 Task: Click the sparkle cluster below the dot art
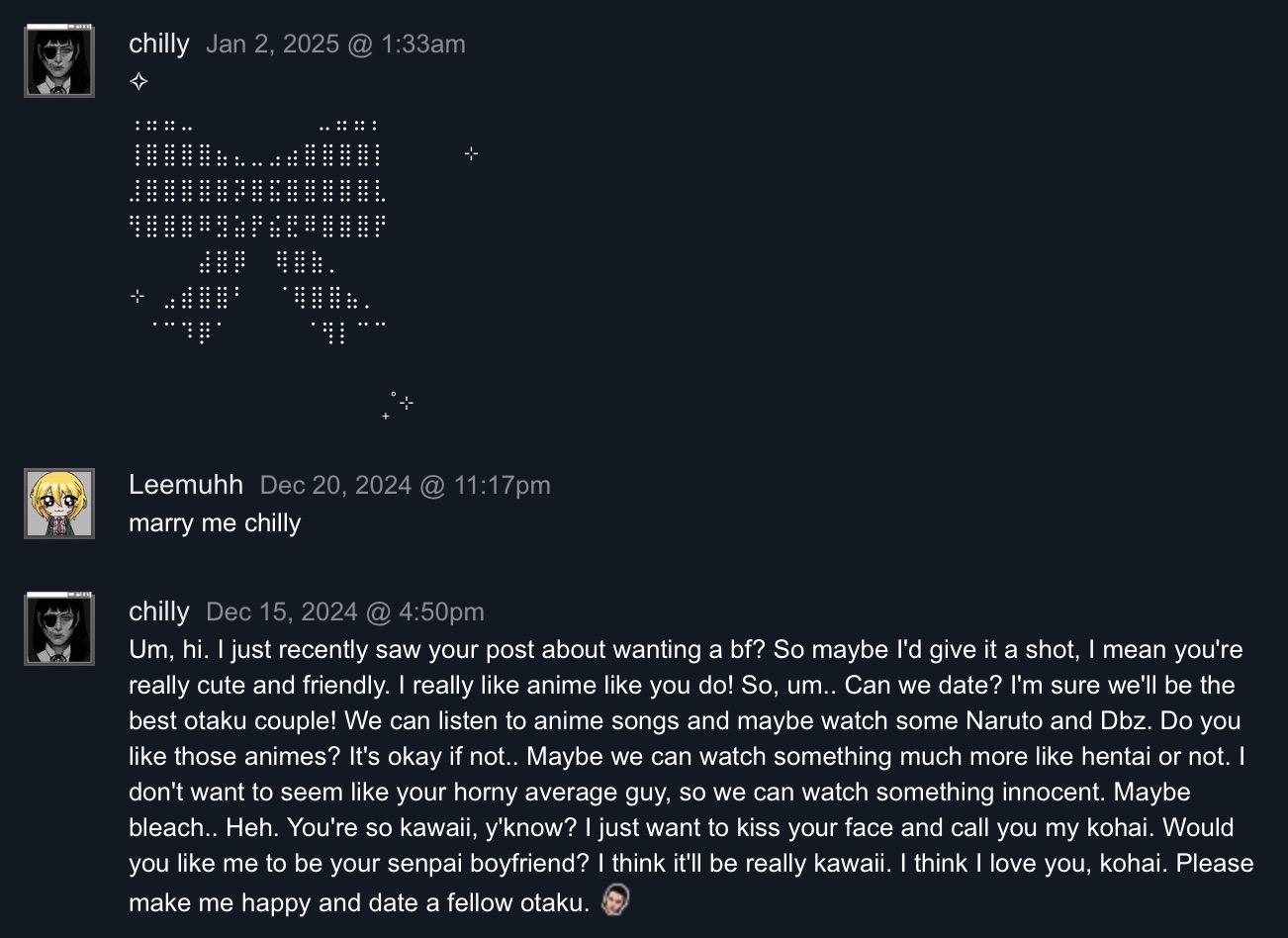coord(399,405)
